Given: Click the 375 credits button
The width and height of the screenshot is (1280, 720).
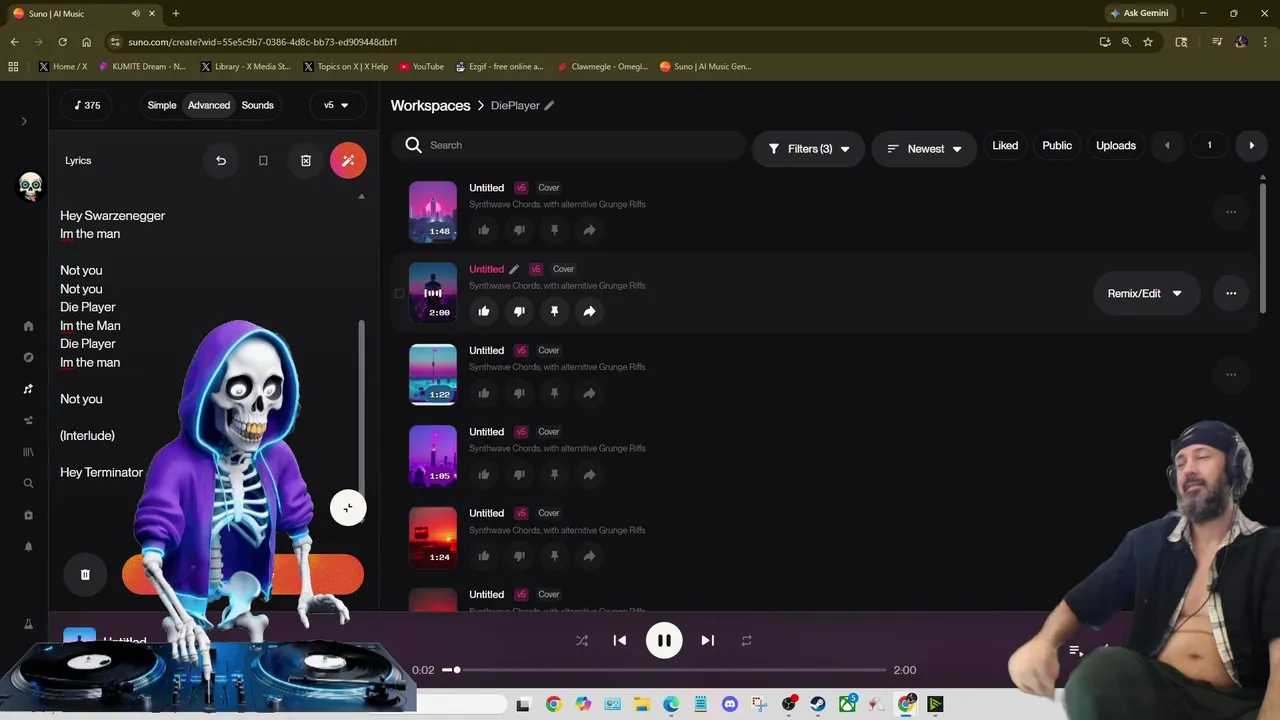Looking at the screenshot, I should (x=87, y=105).
